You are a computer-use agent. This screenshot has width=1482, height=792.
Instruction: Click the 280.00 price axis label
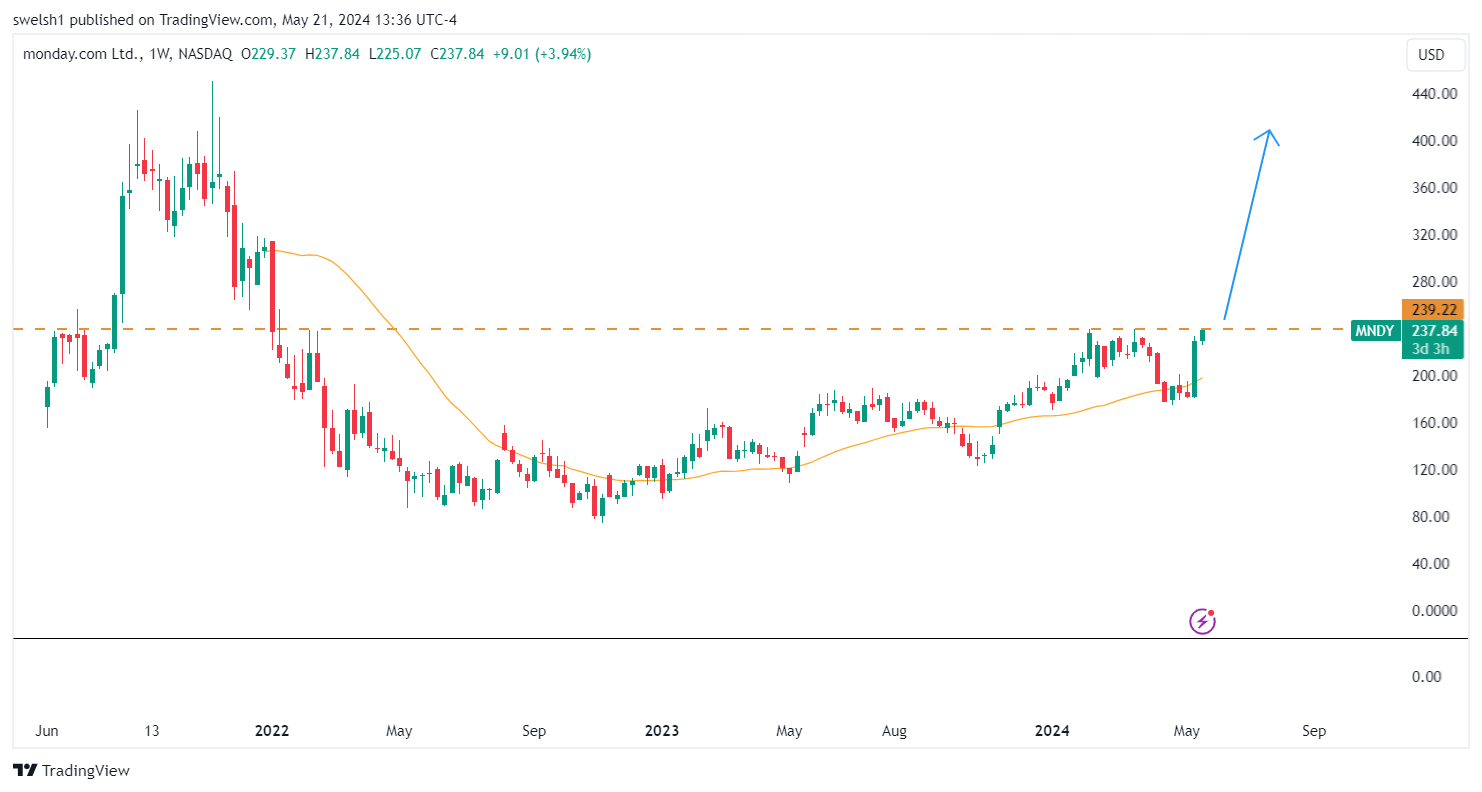1433,282
